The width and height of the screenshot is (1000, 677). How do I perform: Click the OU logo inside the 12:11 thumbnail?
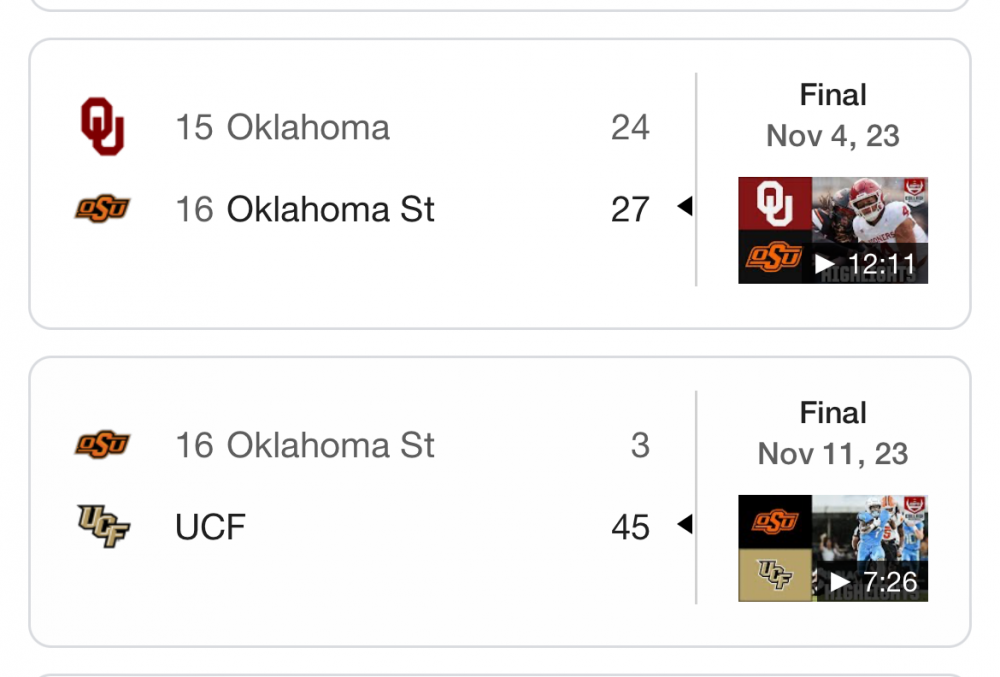775,204
